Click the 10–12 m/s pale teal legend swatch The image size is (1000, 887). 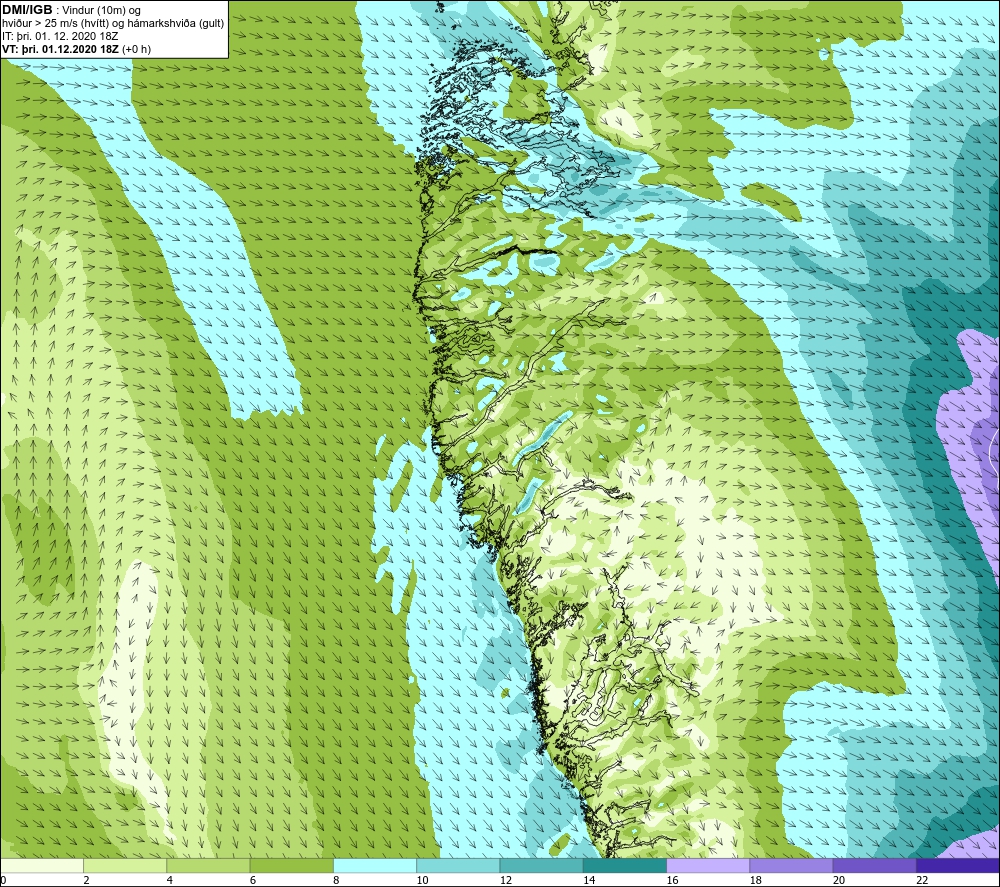pos(458,865)
